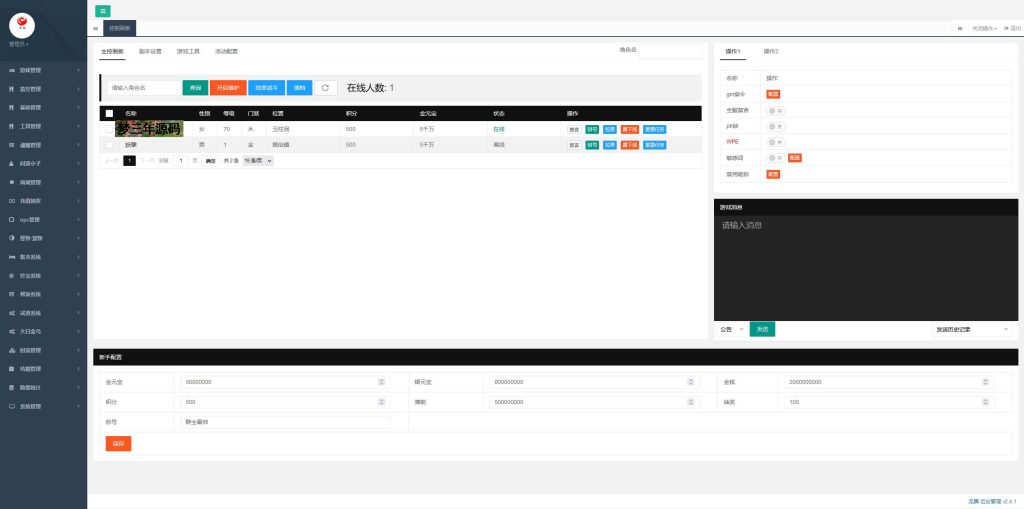The width and height of the screenshot is (1024, 509).
Task: Click the icon beside 充值抽奖 in the sidebar
Action: point(12,201)
